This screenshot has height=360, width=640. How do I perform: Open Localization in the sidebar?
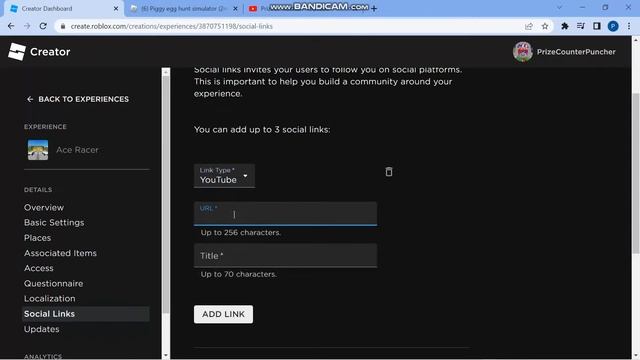49,298
